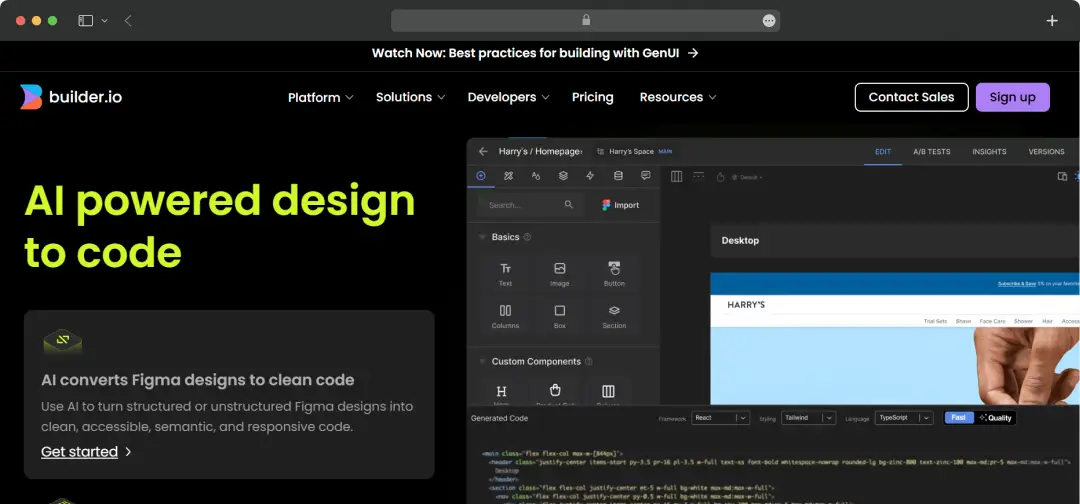Open the lightning bolt actions tab
Screen dimensions: 1080x504
590,176
